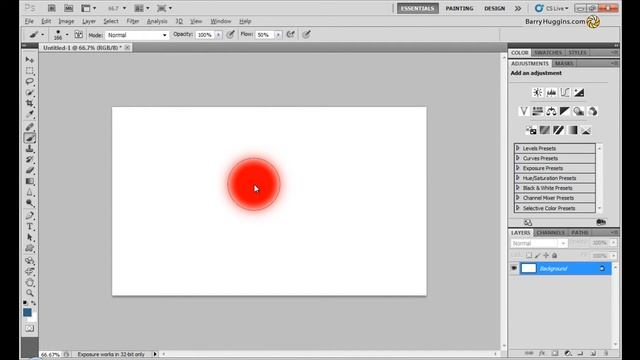Switch to the Design workspace
Screen dimensions: 640x360
(x=494, y=8)
